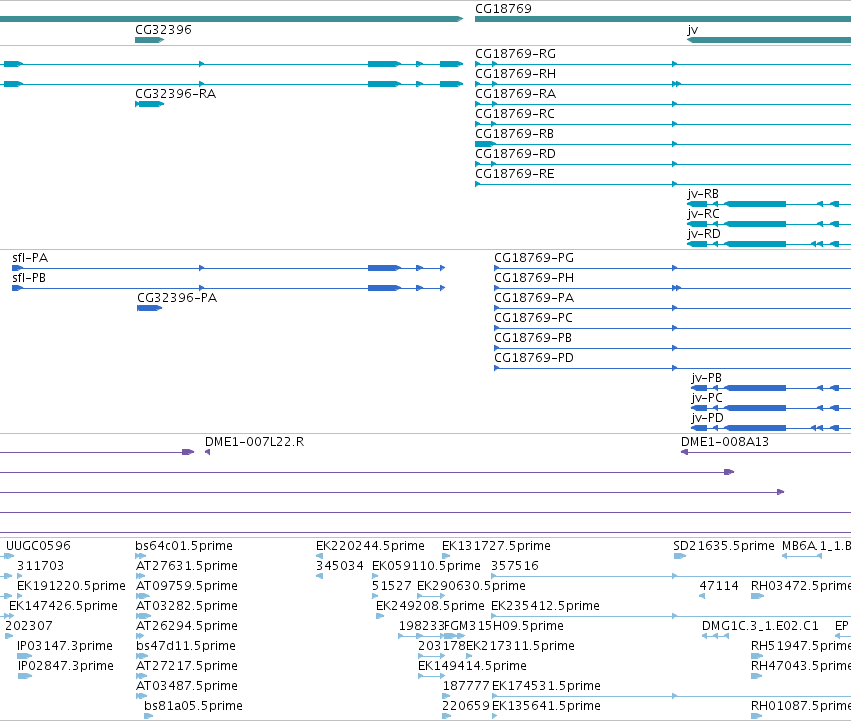Select EST AT03282.5prime

click(x=187, y=606)
